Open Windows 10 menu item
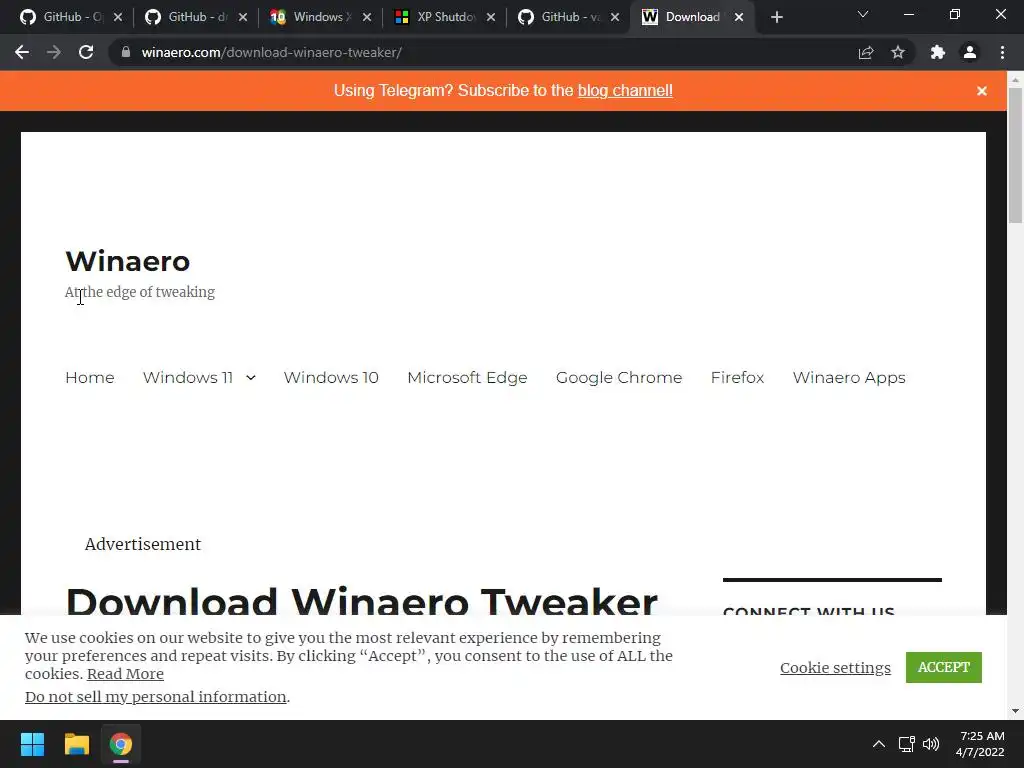This screenshot has height=768, width=1024. pos(331,377)
